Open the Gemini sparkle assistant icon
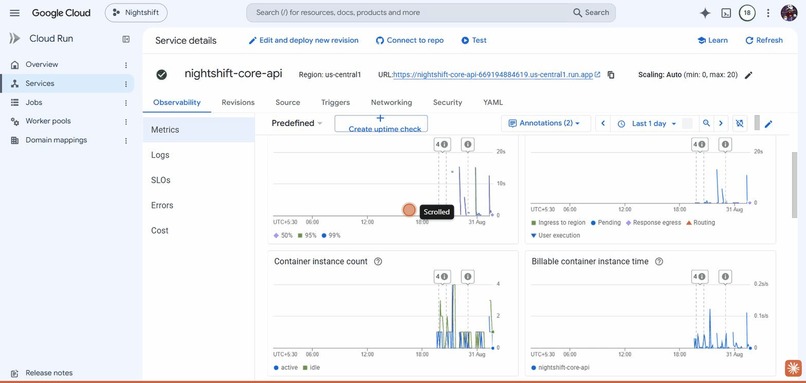Image resolution: width=806 pixels, height=383 pixels. pos(705,13)
